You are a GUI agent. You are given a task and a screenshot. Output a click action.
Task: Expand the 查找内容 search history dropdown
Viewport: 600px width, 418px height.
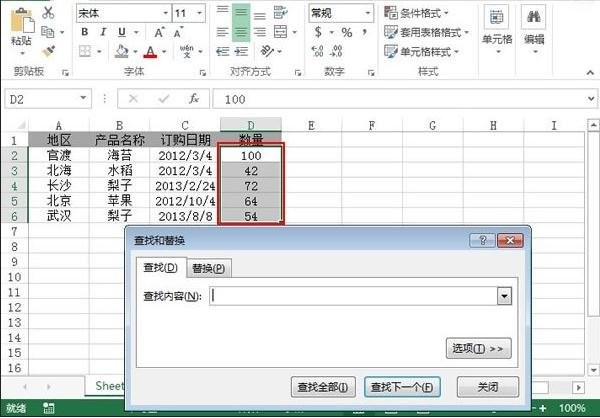(504, 296)
